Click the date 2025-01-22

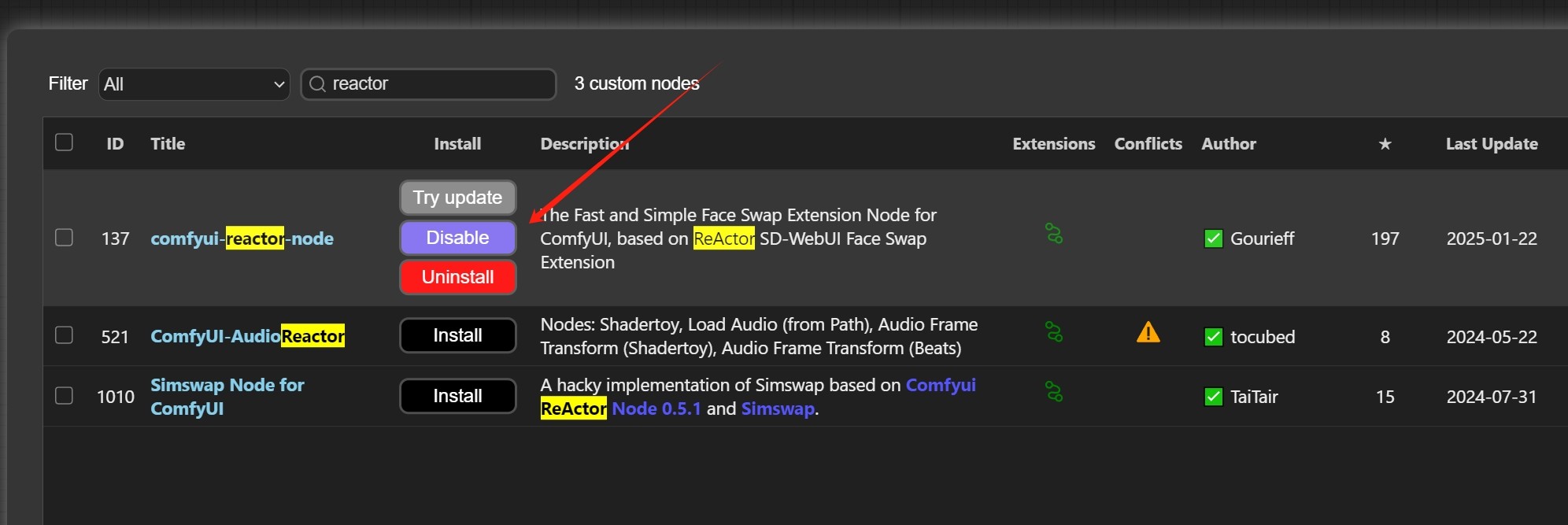pyautogui.click(x=1492, y=238)
